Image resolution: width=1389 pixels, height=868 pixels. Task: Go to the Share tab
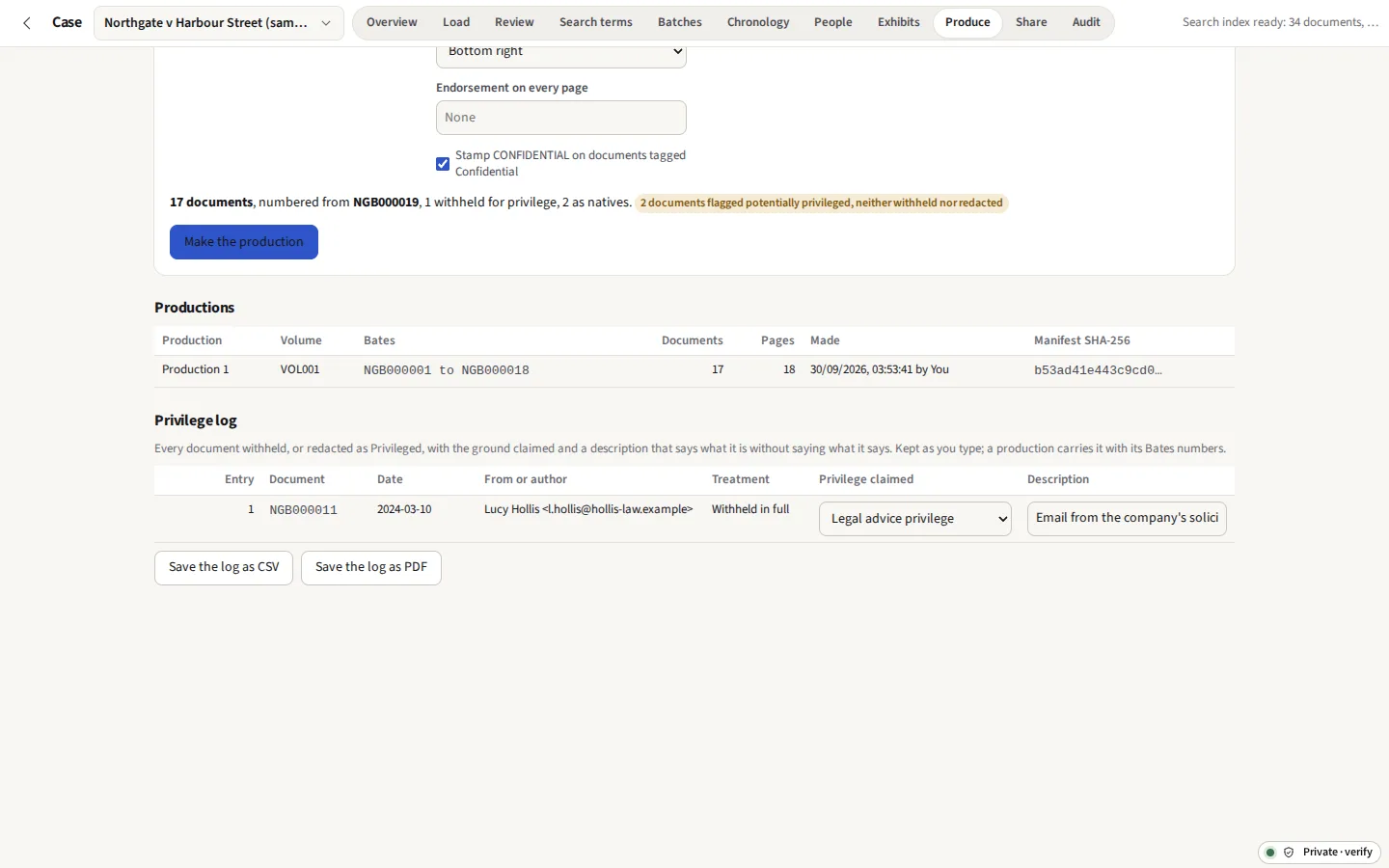click(x=1031, y=22)
